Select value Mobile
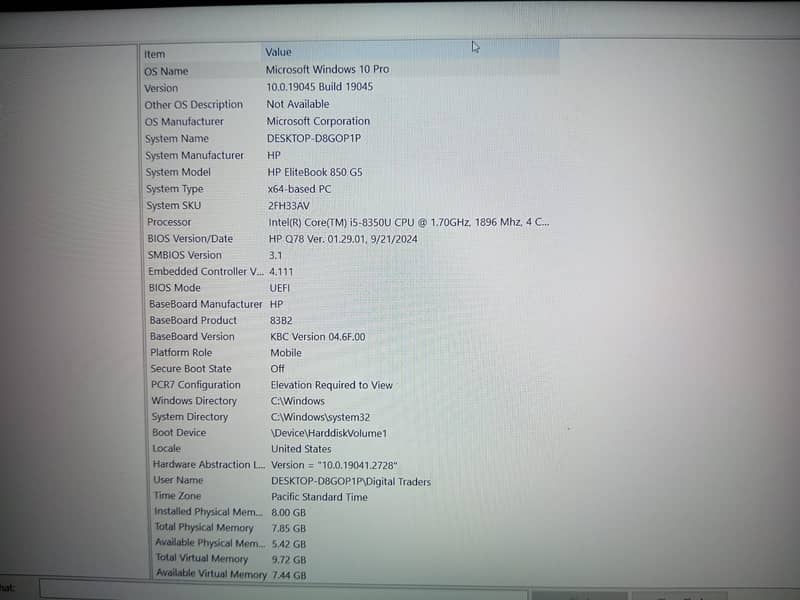800x600 pixels. [x=286, y=353]
